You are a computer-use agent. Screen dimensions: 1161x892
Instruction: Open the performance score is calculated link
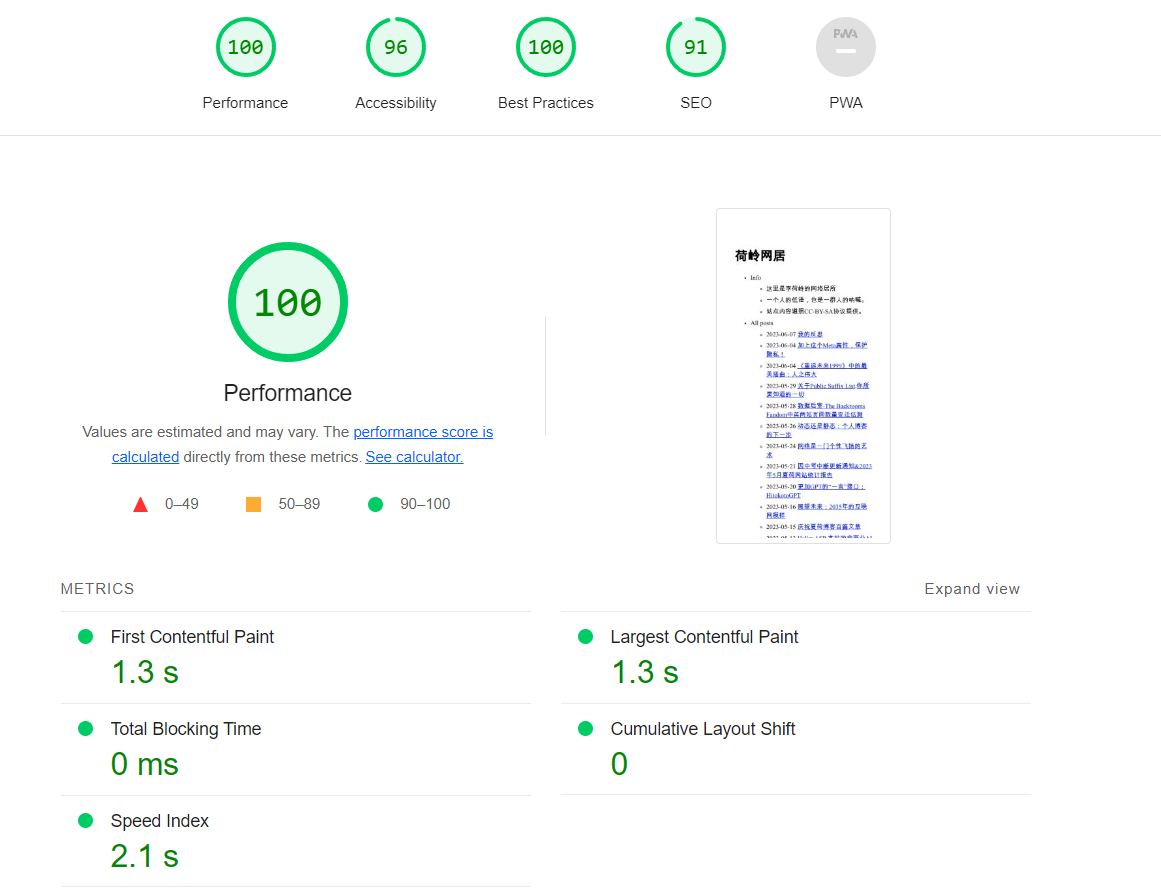tap(423, 432)
